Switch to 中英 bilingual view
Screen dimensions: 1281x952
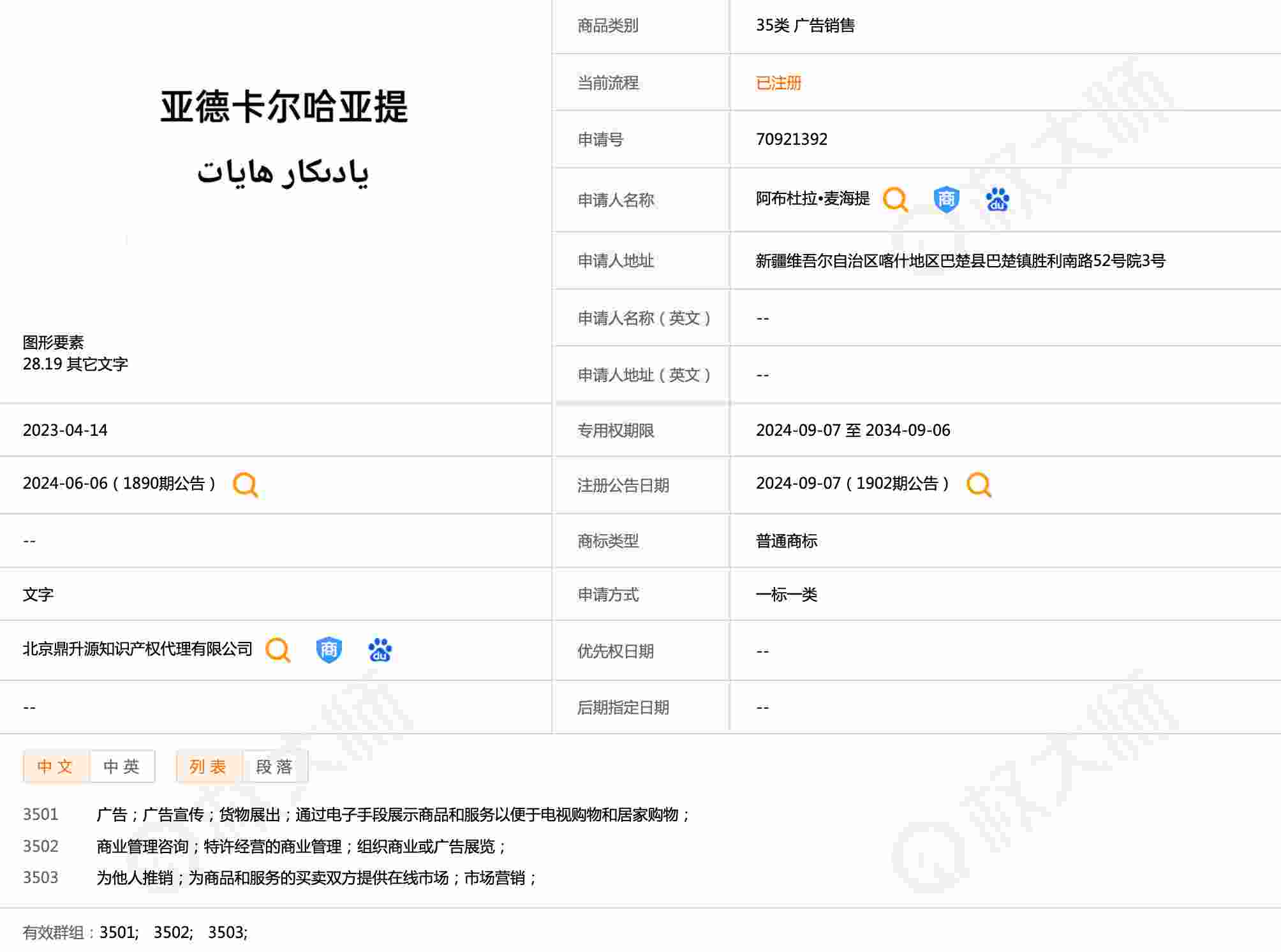pos(122,766)
